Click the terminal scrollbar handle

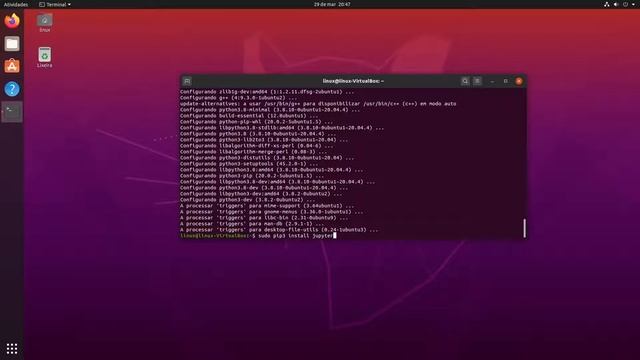click(x=524, y=228)
